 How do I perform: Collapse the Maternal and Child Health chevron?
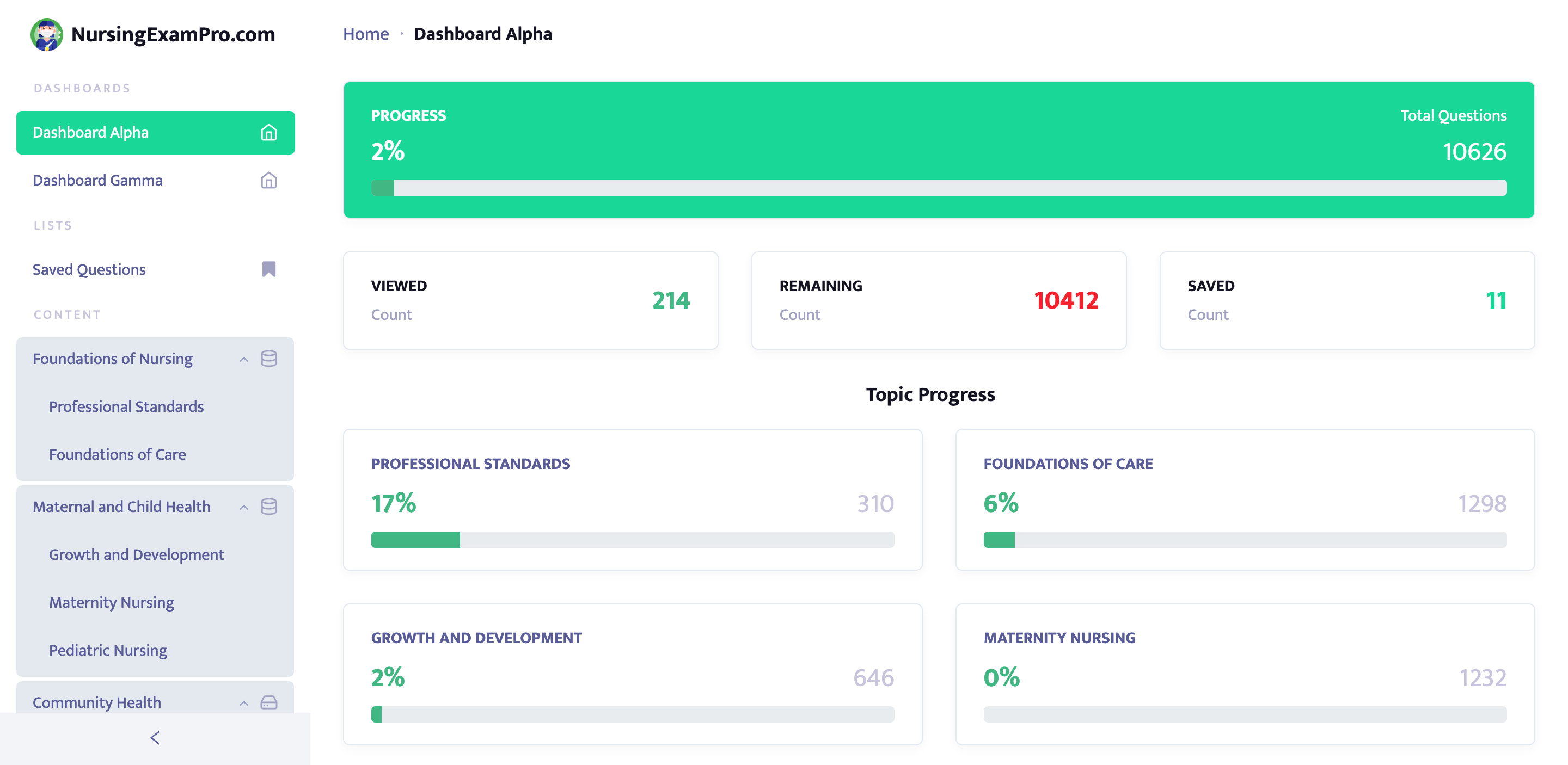(243, 507)
